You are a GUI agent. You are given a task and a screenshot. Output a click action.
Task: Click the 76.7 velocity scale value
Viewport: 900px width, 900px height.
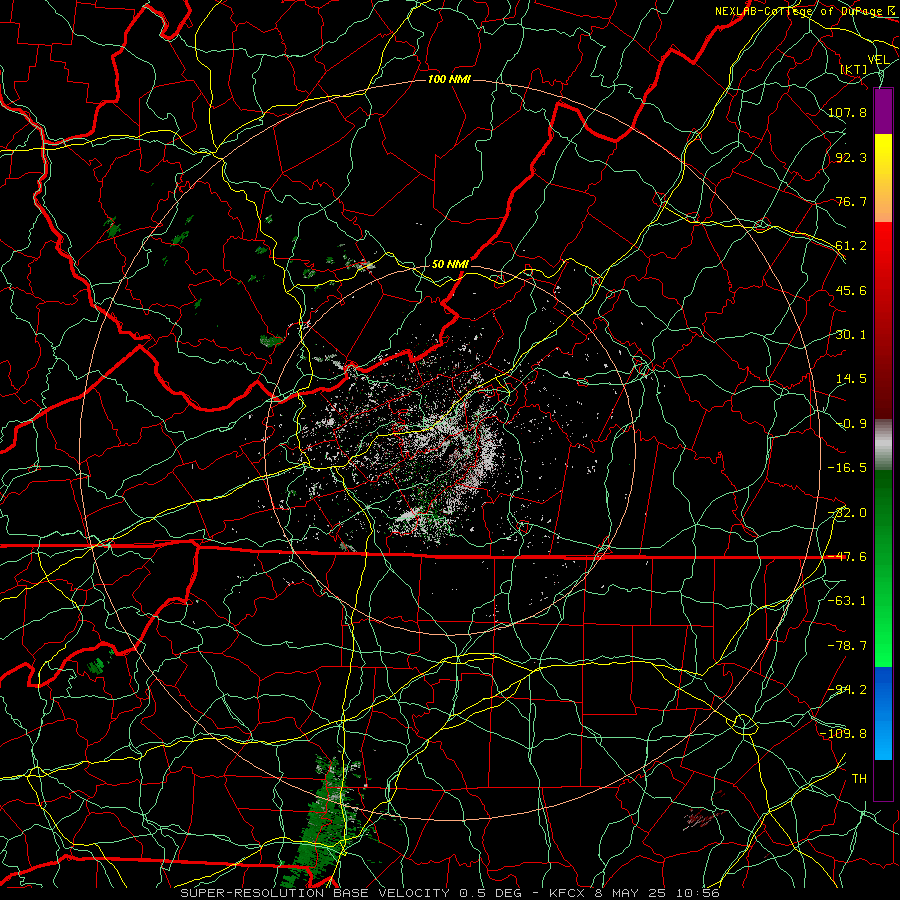point(851,201)
